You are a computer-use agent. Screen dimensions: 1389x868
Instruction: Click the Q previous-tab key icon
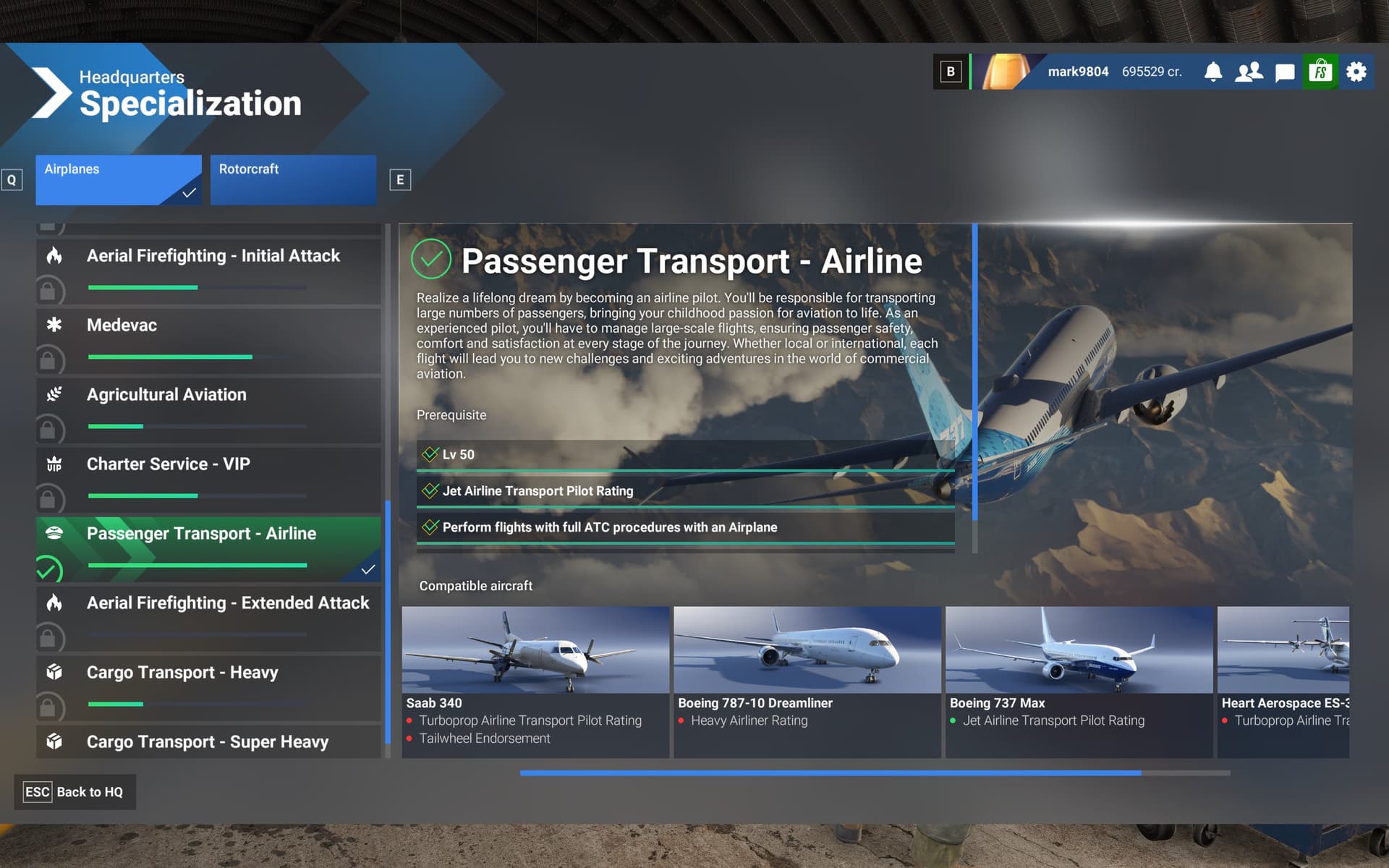[x=12, y=179]
